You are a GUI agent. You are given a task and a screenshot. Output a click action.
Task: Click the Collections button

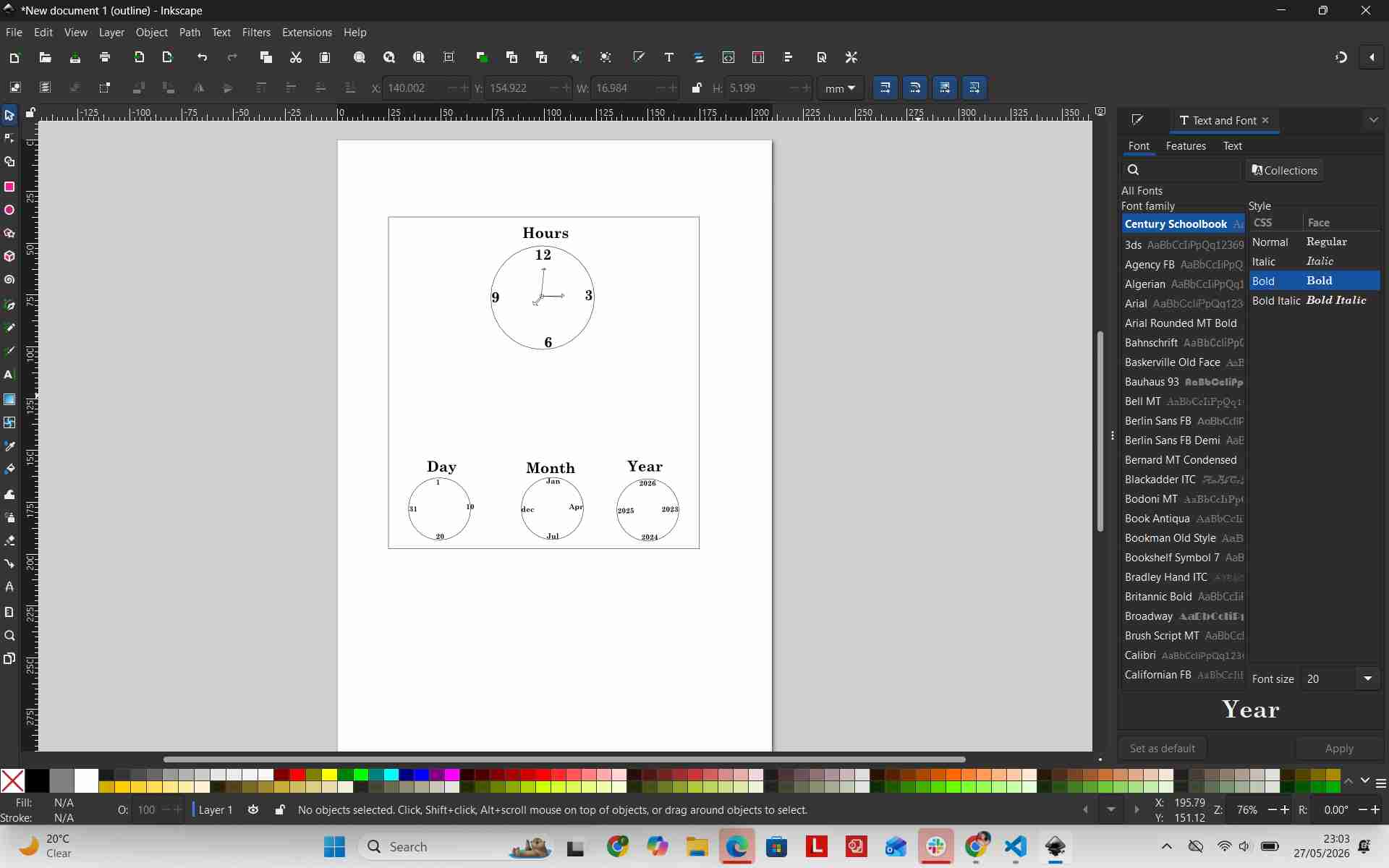1285,170
